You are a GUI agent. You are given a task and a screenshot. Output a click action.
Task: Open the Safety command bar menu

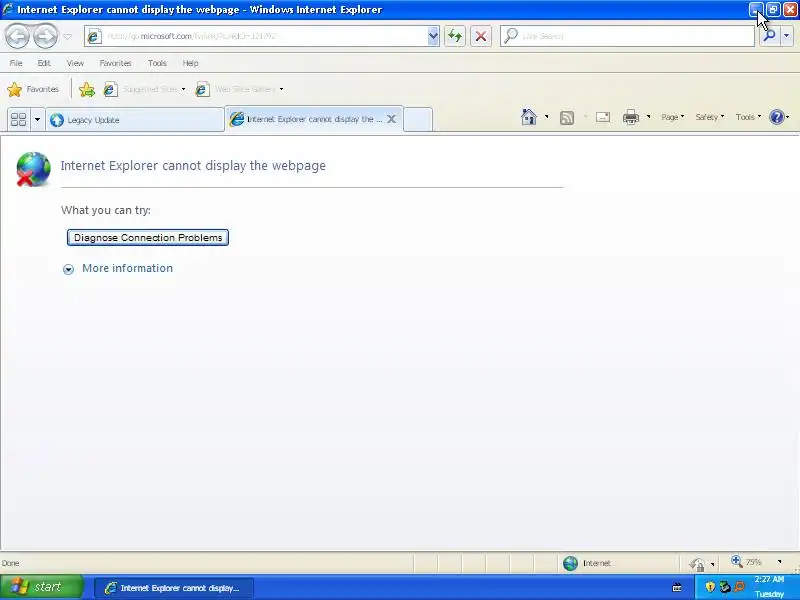point(710,117)
